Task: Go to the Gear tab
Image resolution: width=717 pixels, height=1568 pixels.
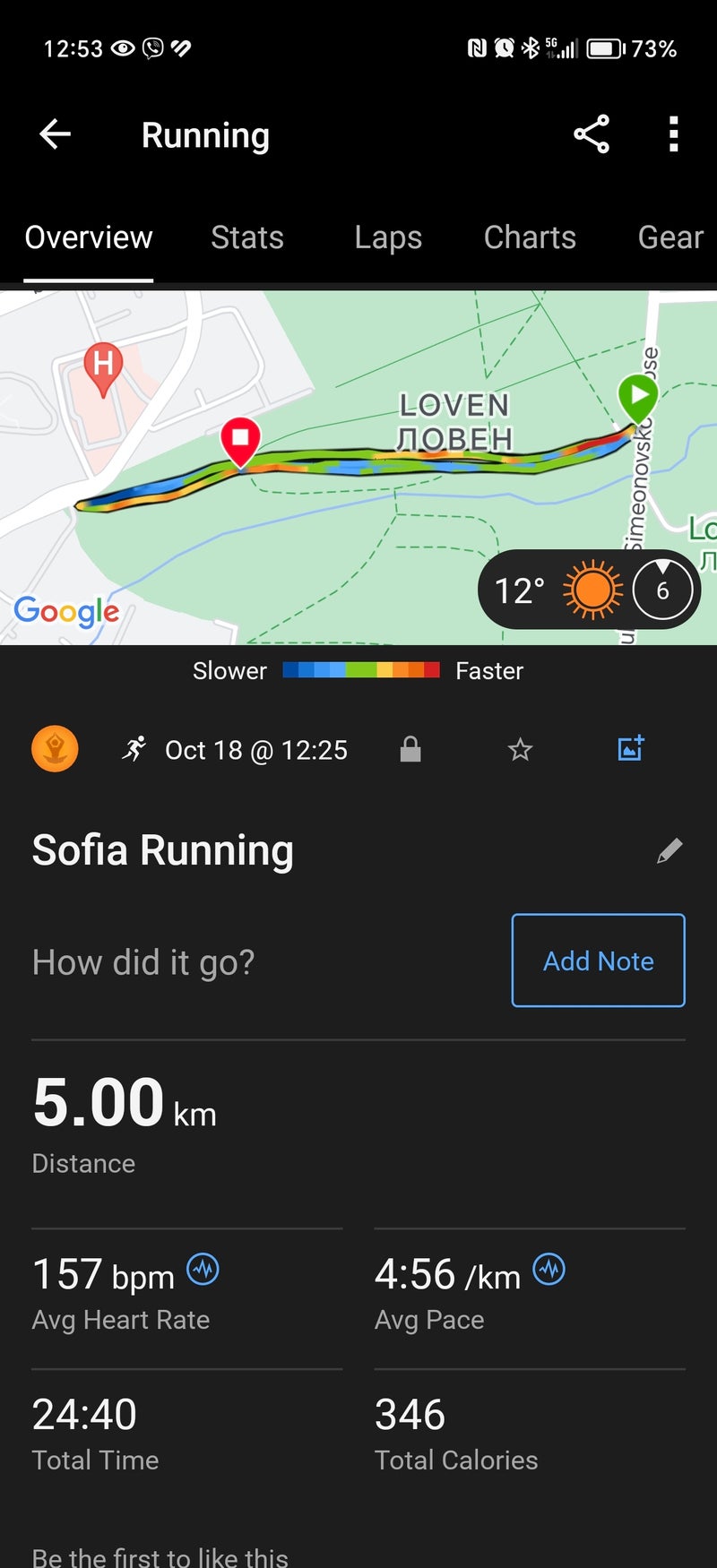Action: (670, 237)
